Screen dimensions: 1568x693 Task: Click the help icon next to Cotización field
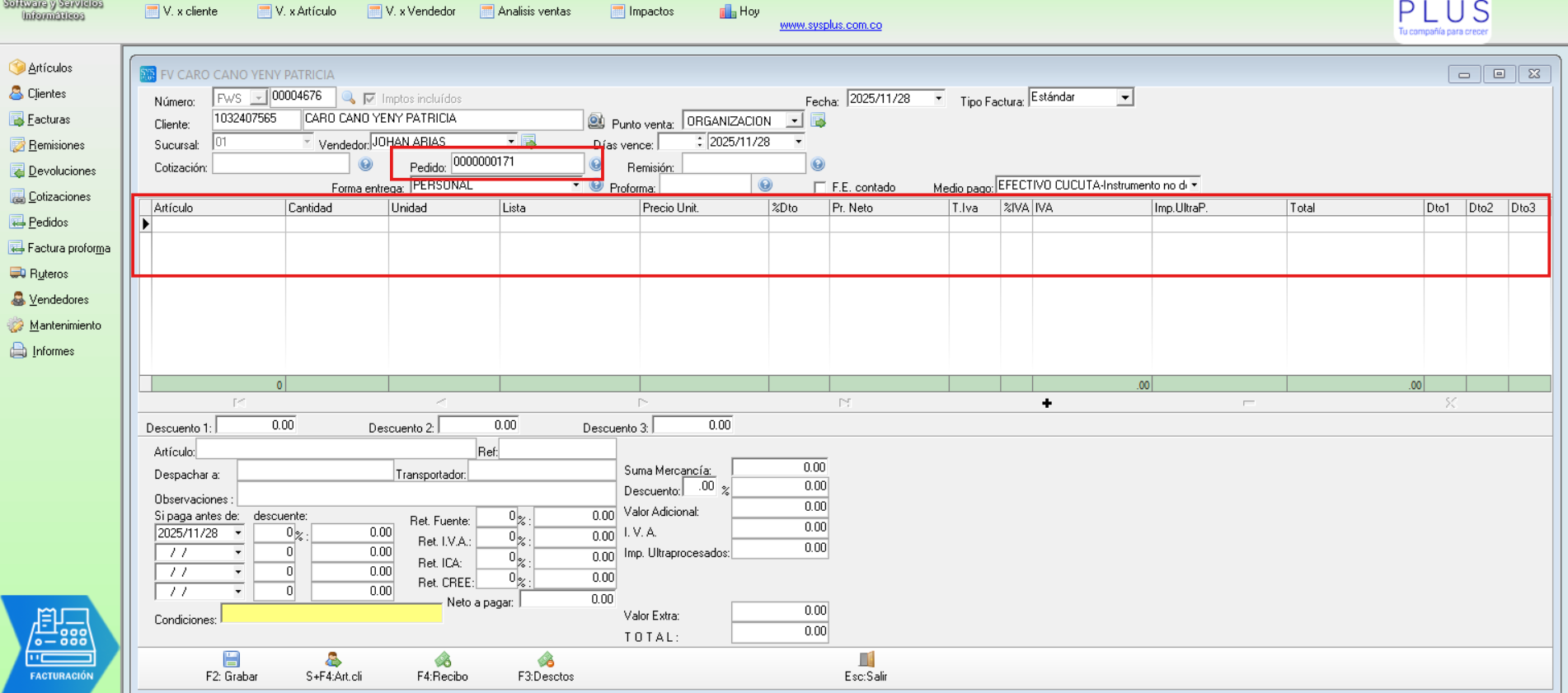click(x=366, y=165)
